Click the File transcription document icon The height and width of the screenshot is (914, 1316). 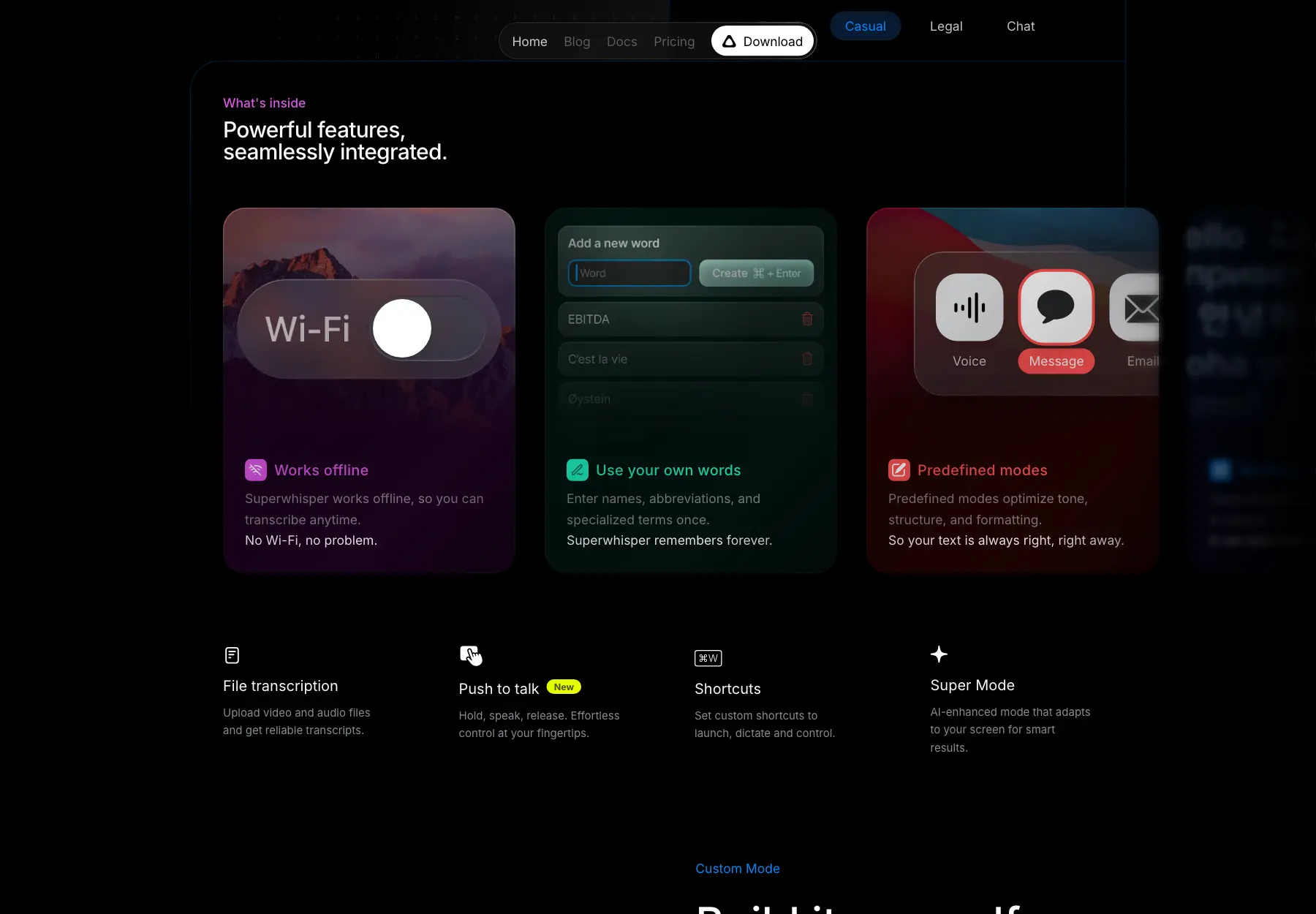point(232,655)
